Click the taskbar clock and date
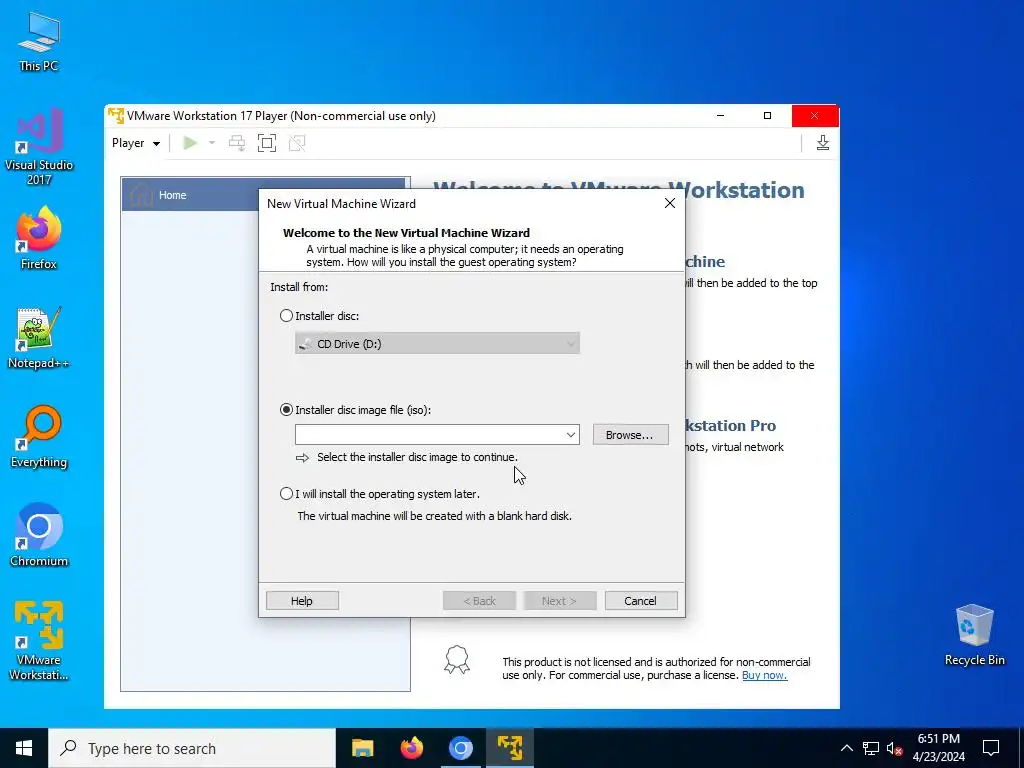 938,748
